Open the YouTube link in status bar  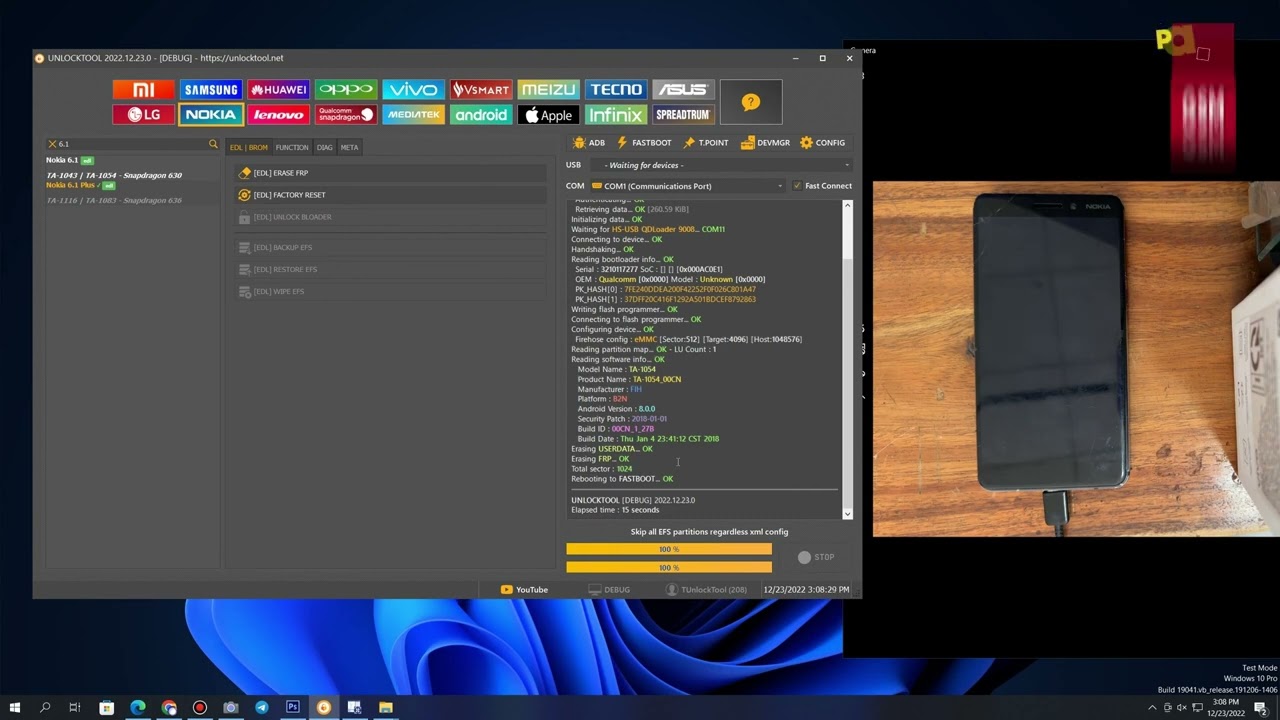pos(524,590)
